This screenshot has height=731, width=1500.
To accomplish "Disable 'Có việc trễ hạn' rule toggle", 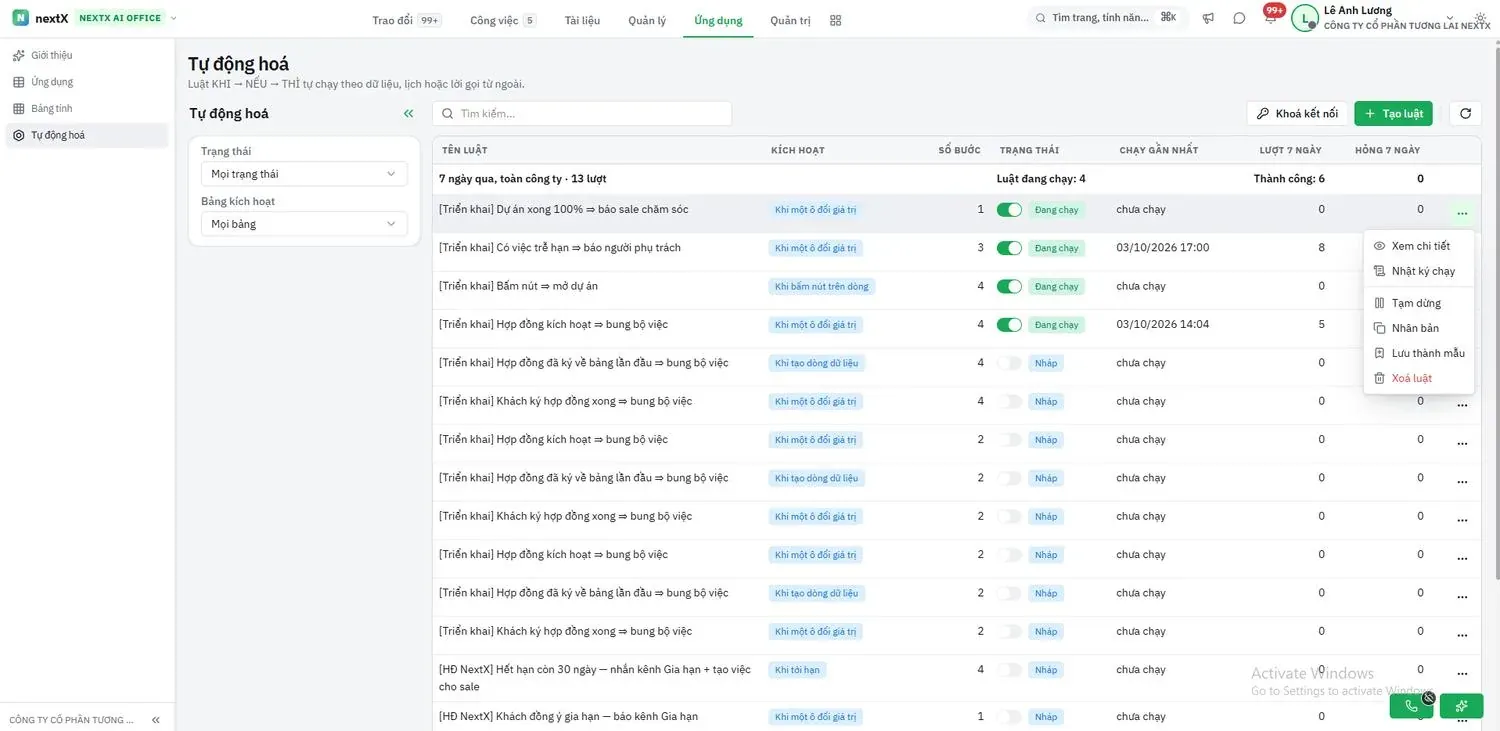I will (x=1009, y=248).
